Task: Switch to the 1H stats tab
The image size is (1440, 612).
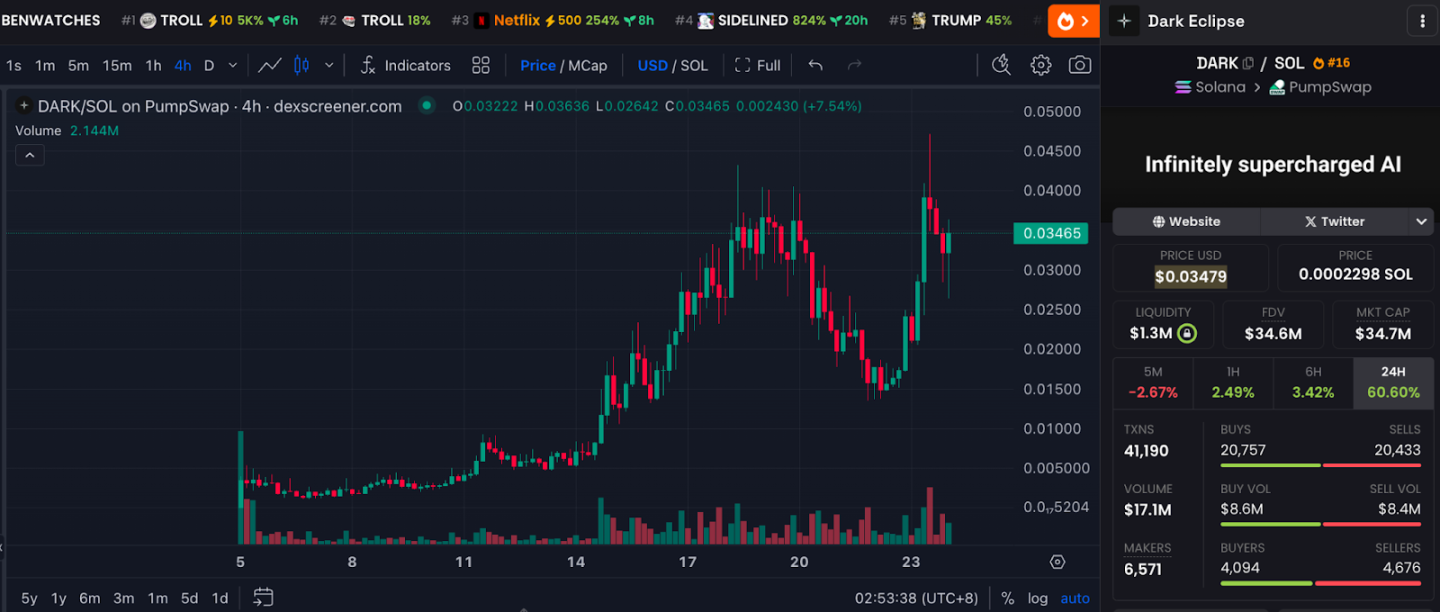Action: point(1233,382)
